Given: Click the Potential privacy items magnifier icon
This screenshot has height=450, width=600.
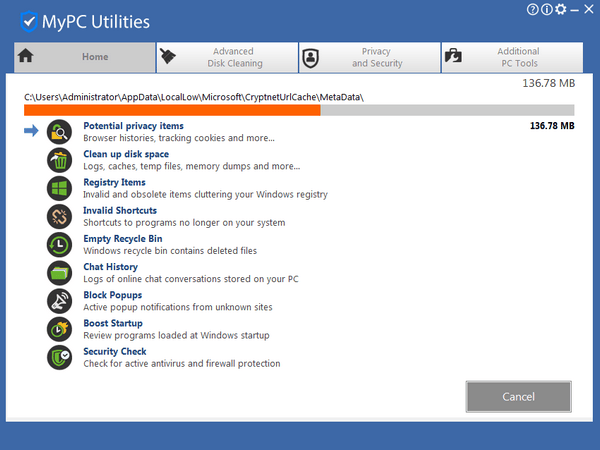Looking at the screenshot, I should click(59, 131).
